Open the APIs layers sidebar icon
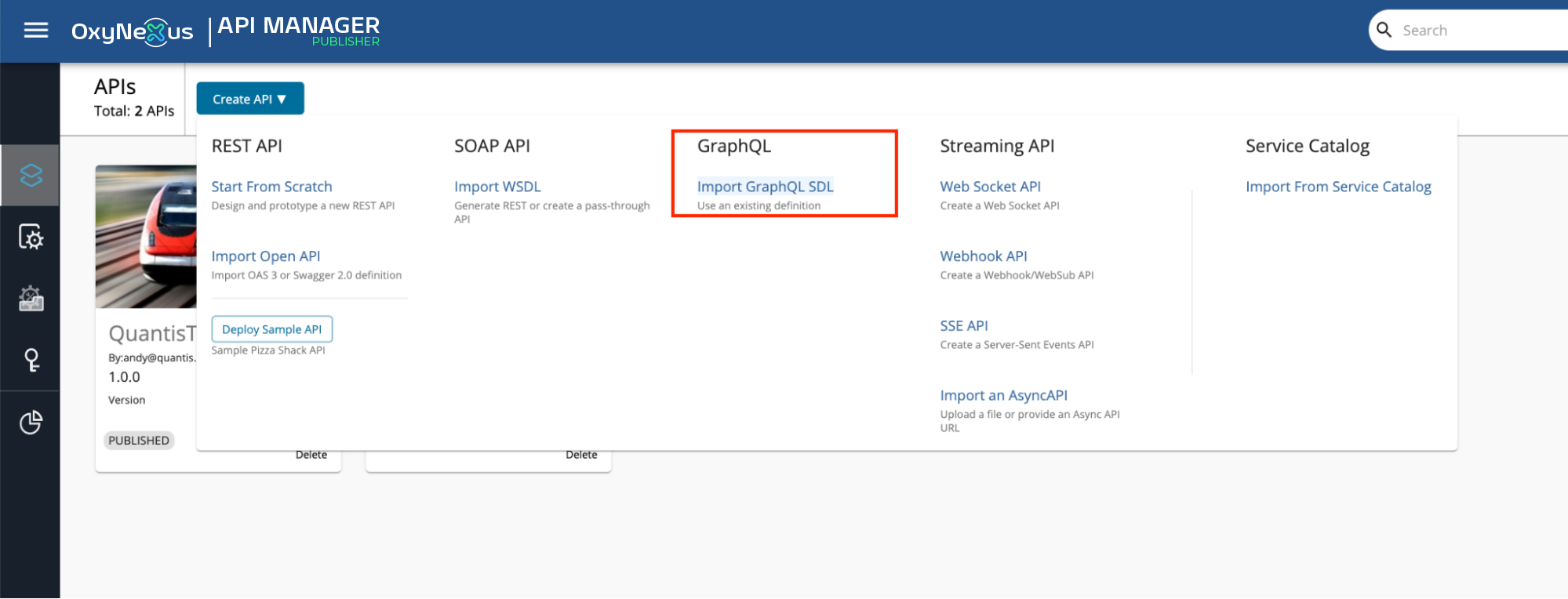The image size is (1568, 599). (x=31, y=176)
